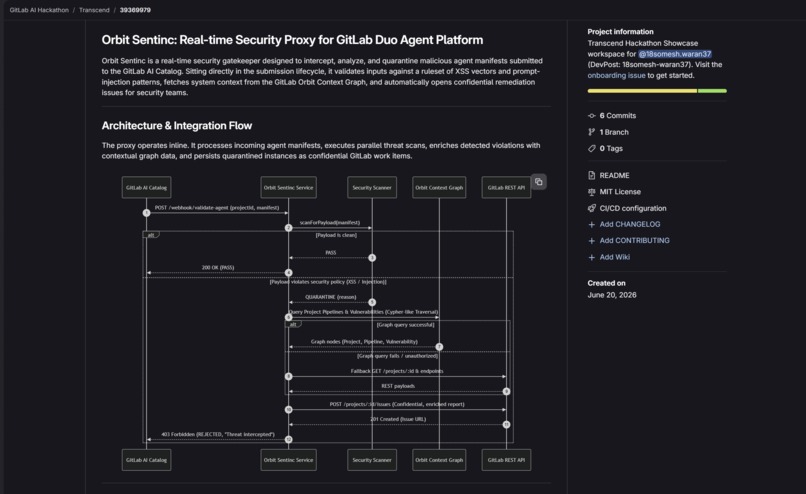Open the CI/CD configuration link
This screenshot has height=494, width=806.
(633, 208)
